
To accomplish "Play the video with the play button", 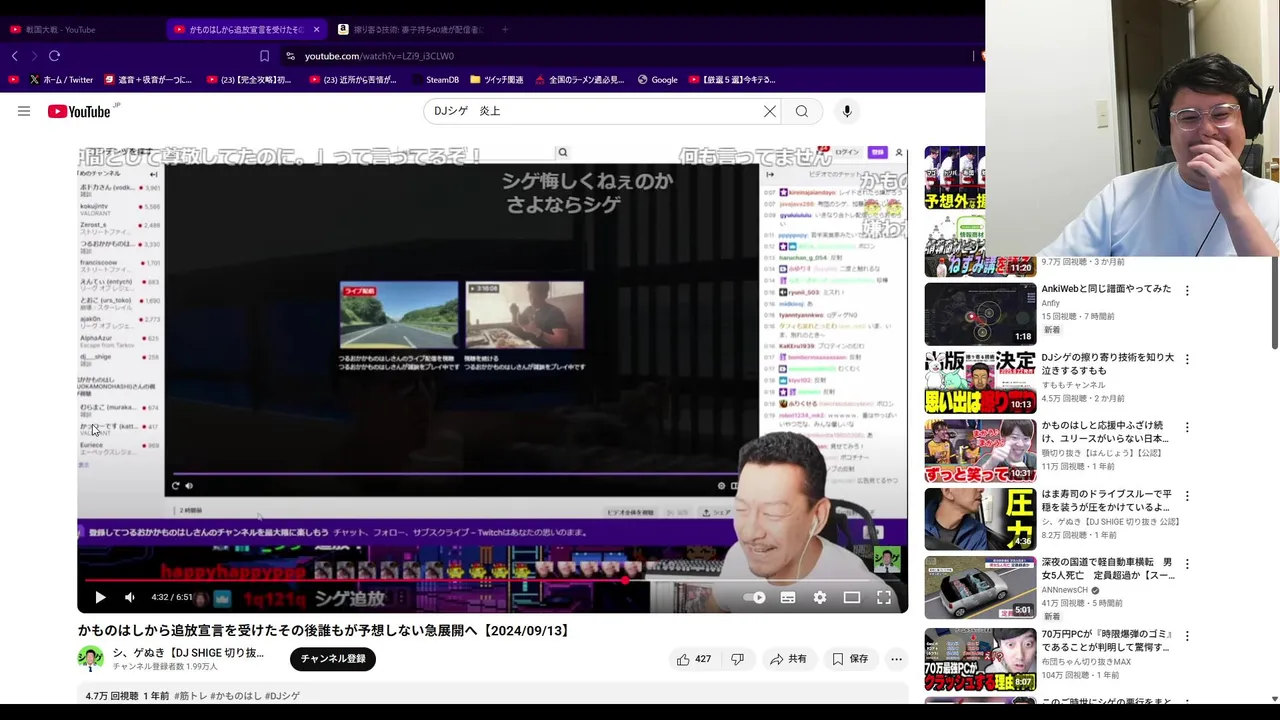I will tap(100, 597).
